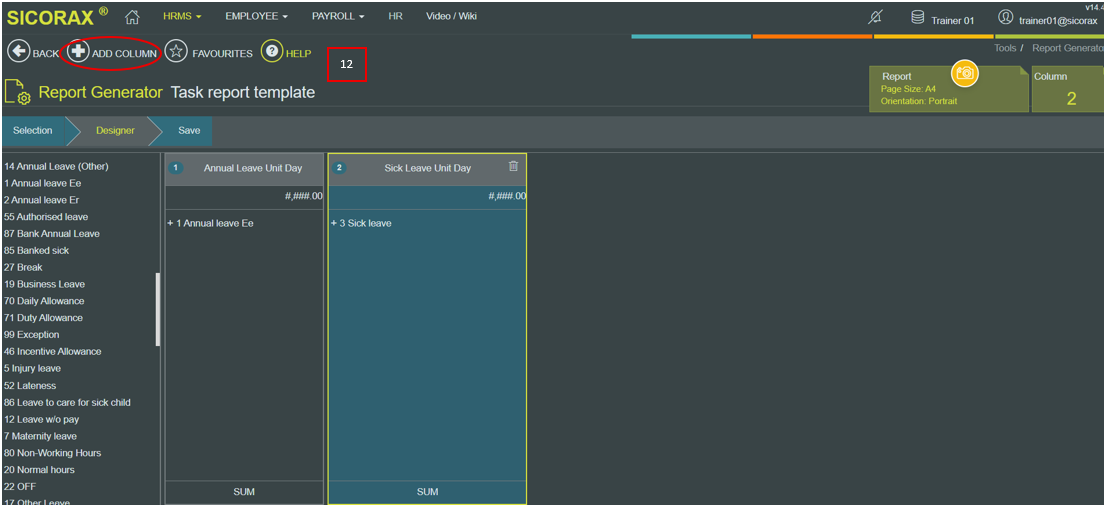
Task: Select '+ 1 Annual leave Ee' in column 1
Action: click(x=210, y=223)
